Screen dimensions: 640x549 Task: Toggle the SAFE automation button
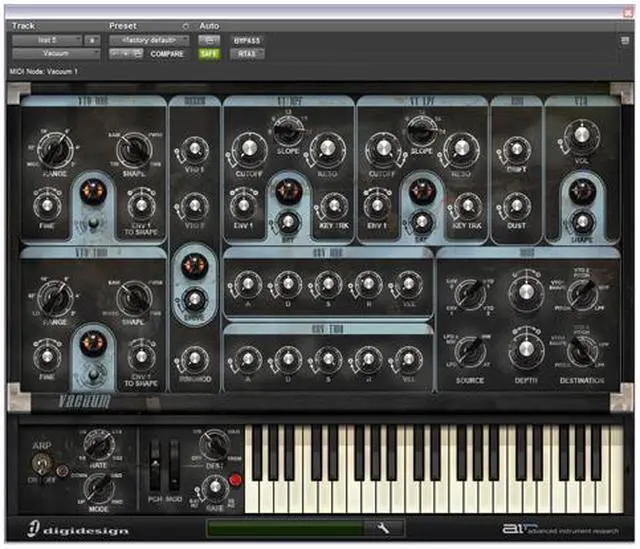(209, 53)
